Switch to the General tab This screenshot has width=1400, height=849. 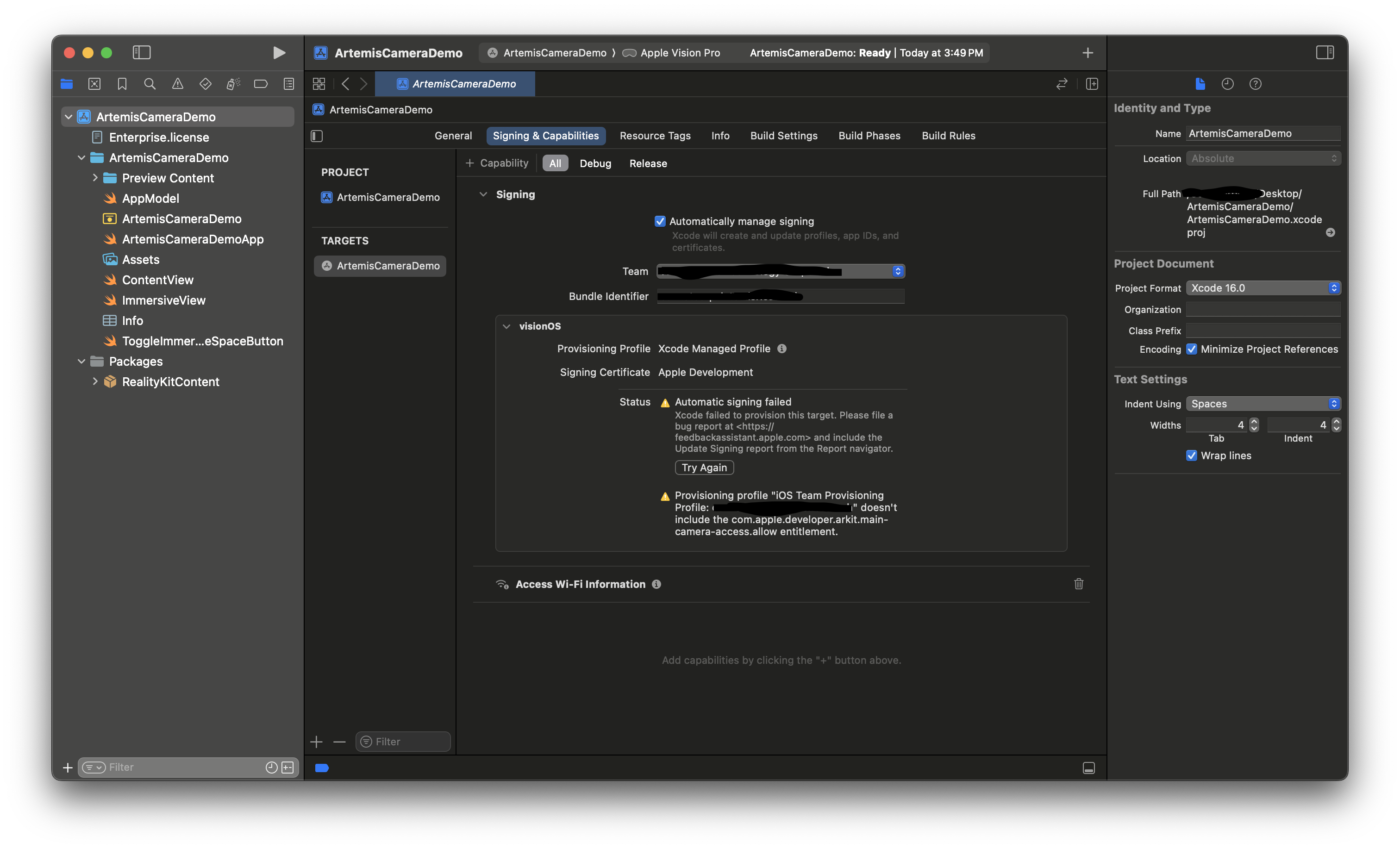point(453,136)
